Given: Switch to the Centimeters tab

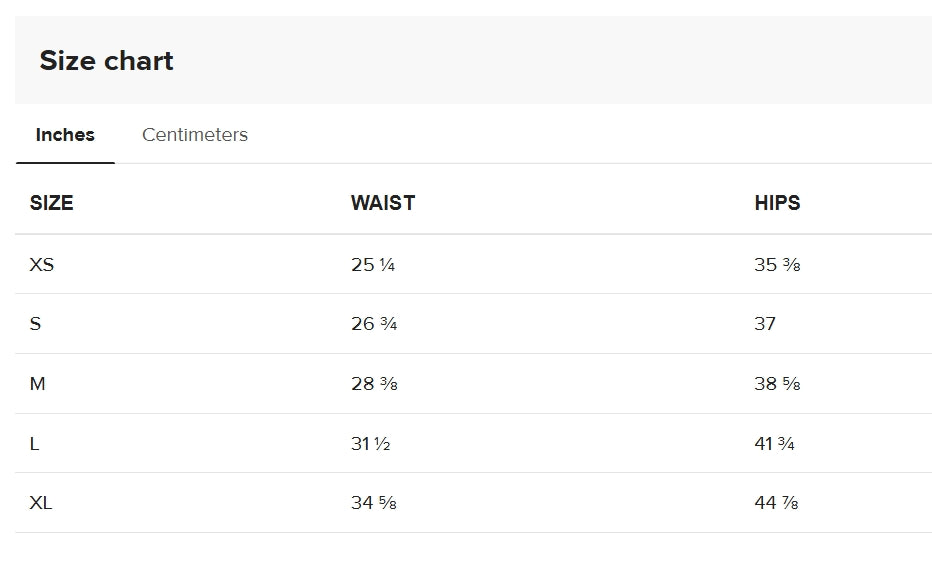Looking at the screenshot, I should pyautogui.click(x=194, y=135).
